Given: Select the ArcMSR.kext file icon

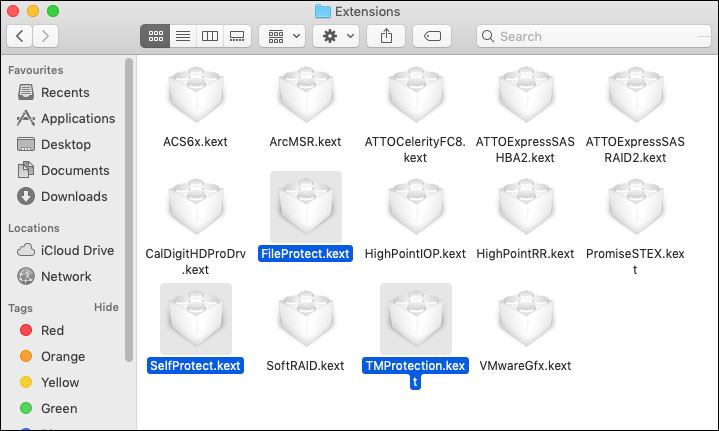Looking at the screenshot, I should tap(306, 94).
